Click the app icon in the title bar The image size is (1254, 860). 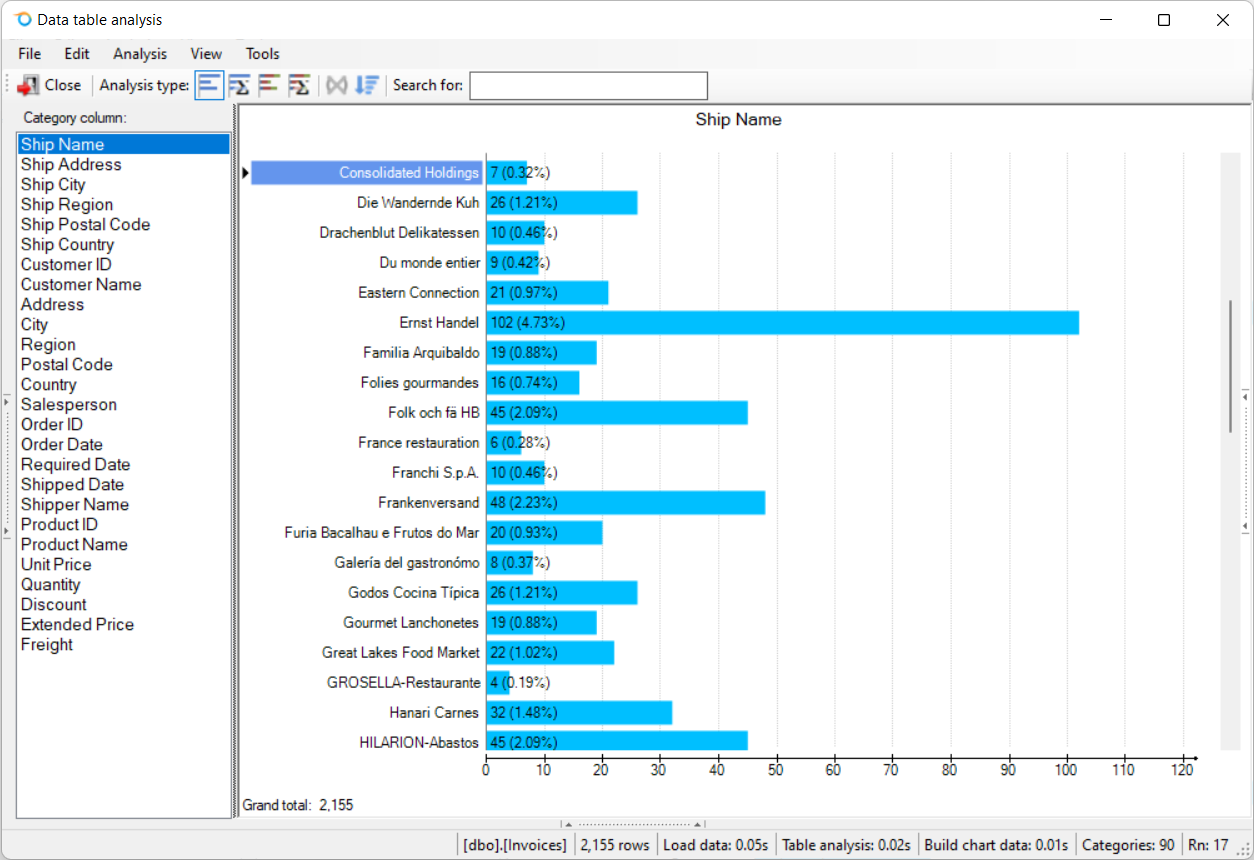pos(22,20)
